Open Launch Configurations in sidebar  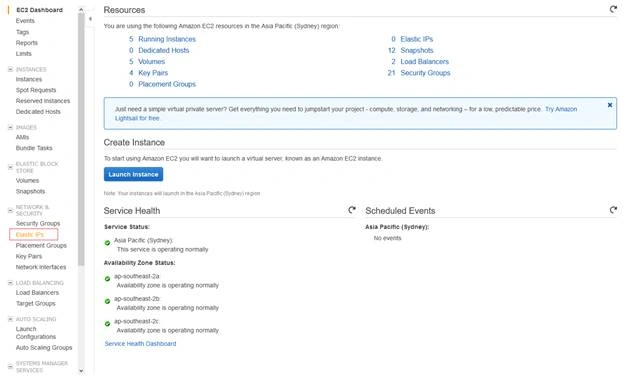tap(36, 333)
